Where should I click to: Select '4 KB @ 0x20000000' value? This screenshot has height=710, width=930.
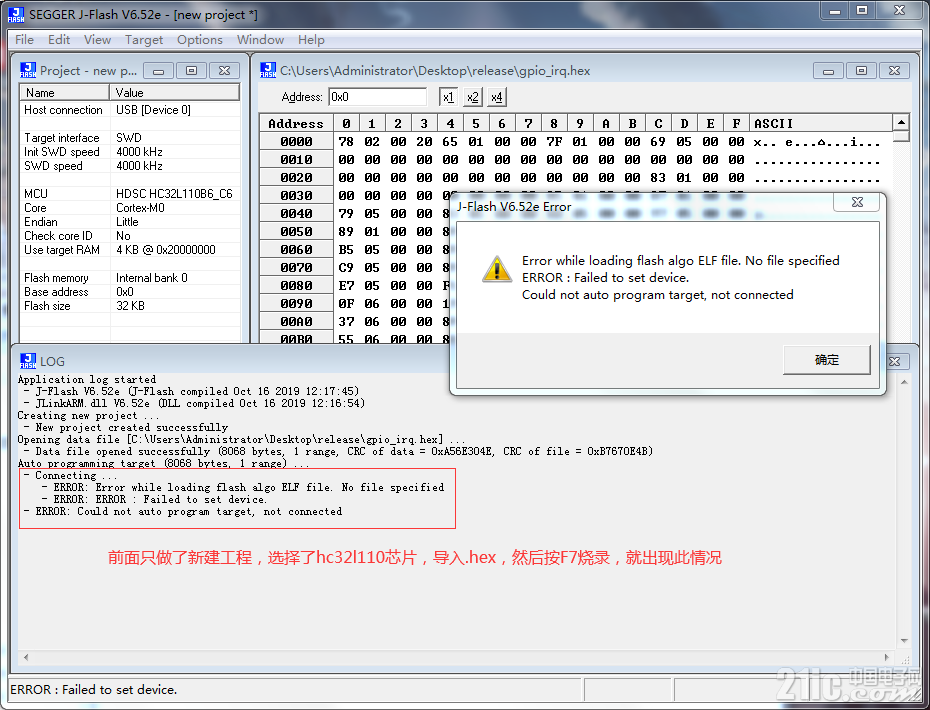pyautogui.click(x=165, y=250)
